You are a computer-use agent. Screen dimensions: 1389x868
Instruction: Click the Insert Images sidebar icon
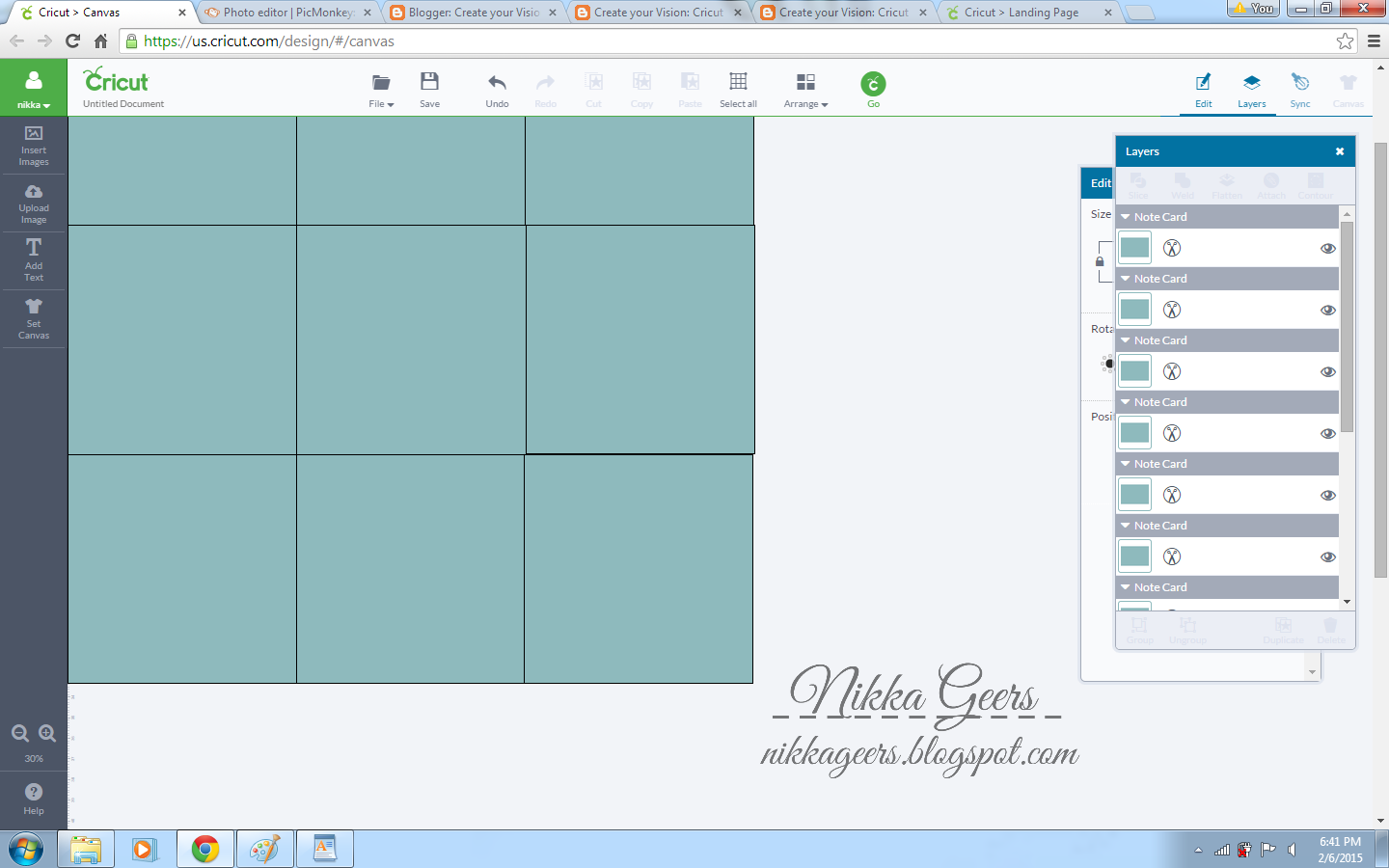coord(33,146)
